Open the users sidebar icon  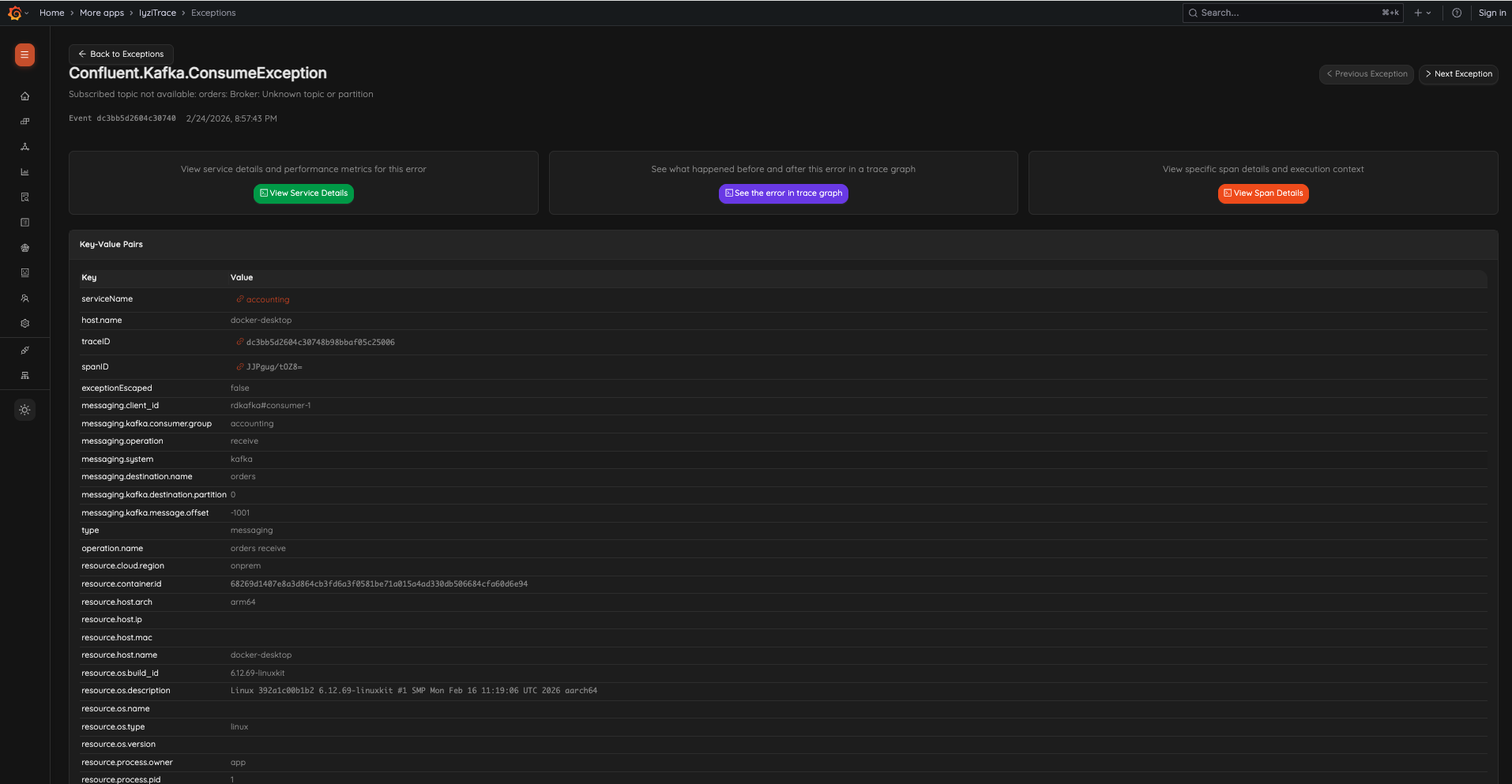coord(24,298)
